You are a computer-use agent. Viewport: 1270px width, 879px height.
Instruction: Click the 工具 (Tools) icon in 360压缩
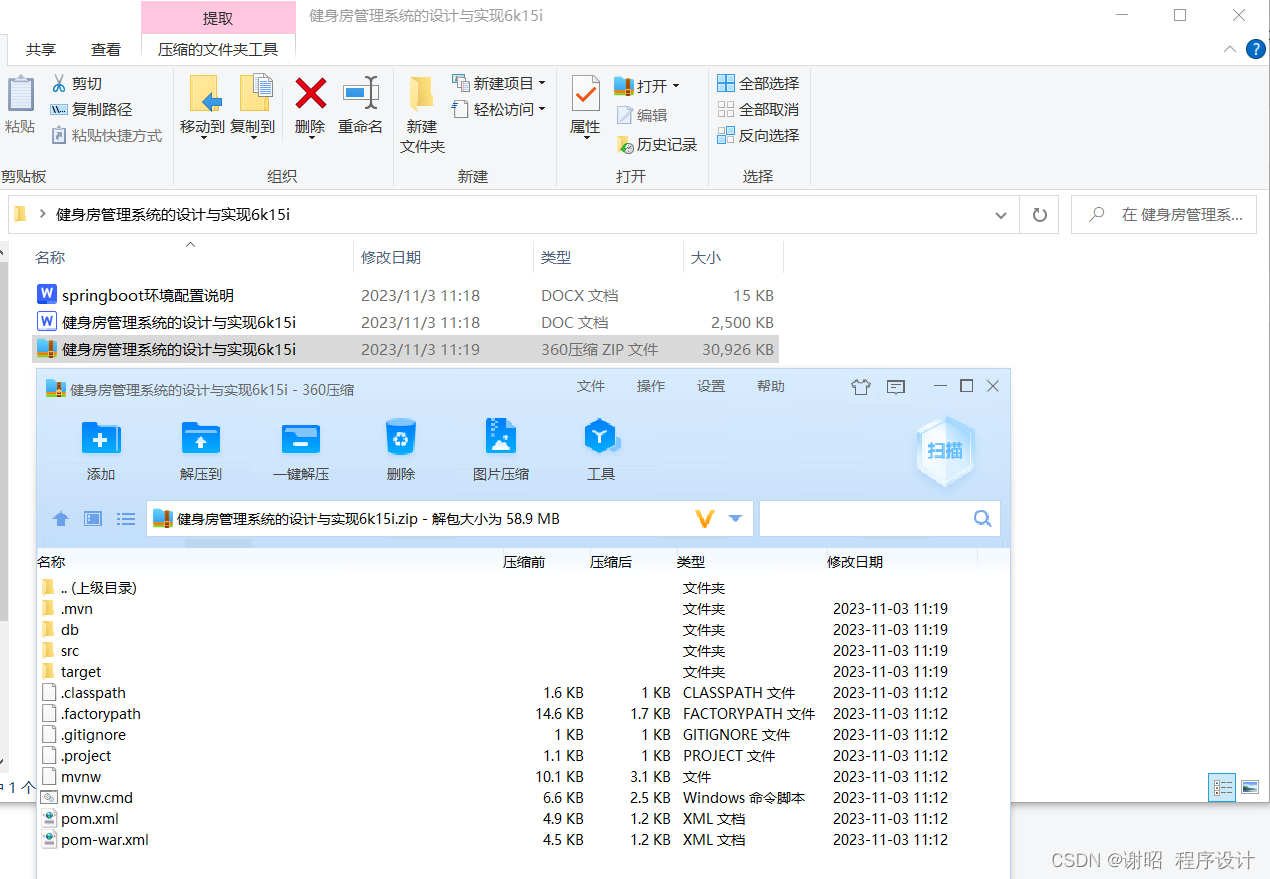point(601,449)
